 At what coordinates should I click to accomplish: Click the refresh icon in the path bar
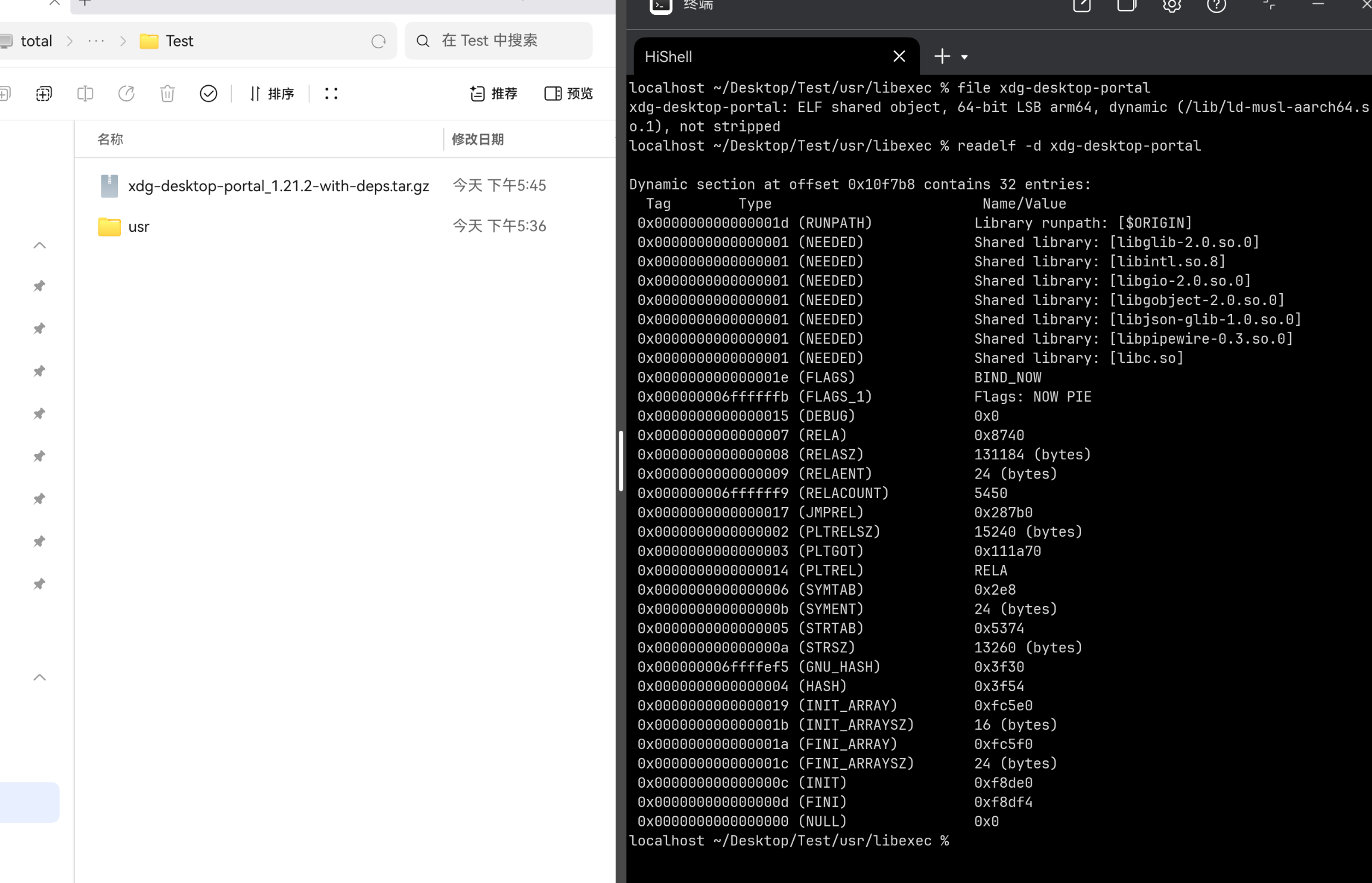pyautogui.click(x=378, y=41)
